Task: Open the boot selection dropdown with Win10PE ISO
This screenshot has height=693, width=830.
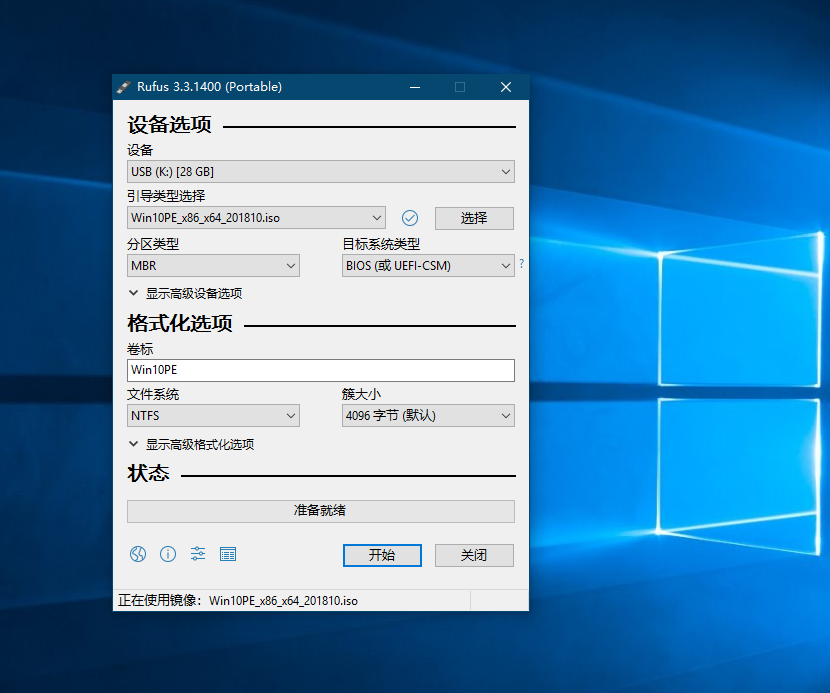Action: tap(256, 218)
